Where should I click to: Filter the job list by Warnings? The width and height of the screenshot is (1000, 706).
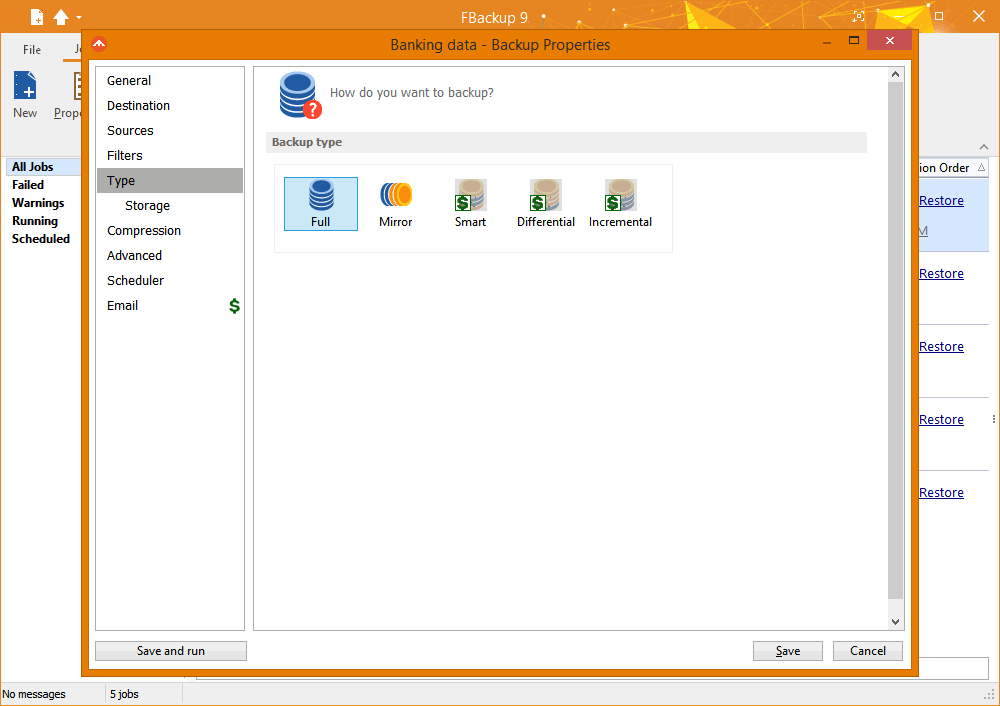coord(38,203)
